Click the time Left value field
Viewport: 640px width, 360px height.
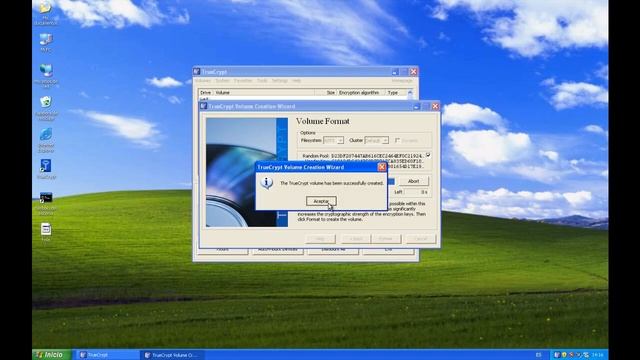(x=417, y=192)
